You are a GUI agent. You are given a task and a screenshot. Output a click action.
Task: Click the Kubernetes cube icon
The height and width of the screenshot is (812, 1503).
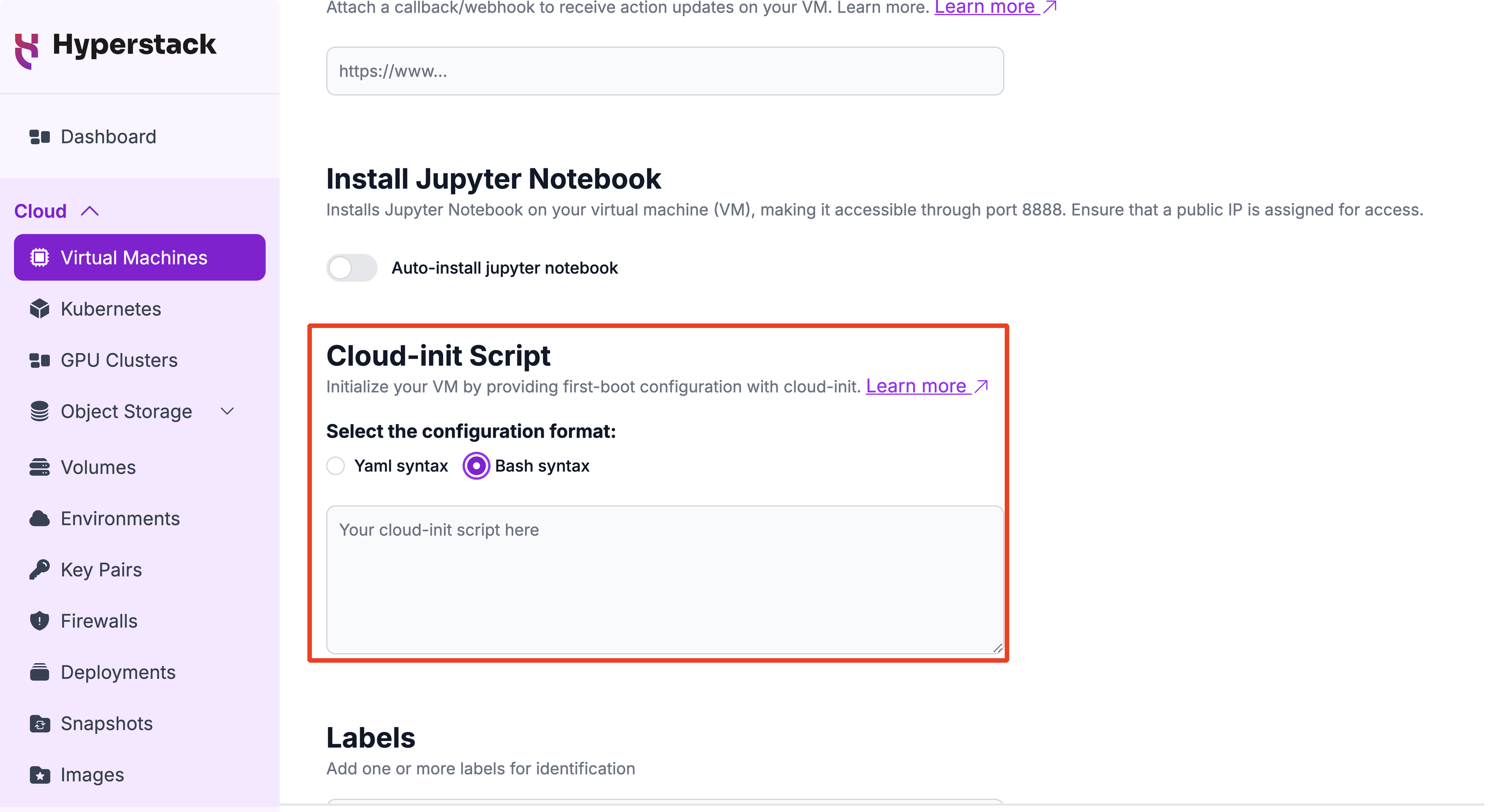tap(40, 309)
